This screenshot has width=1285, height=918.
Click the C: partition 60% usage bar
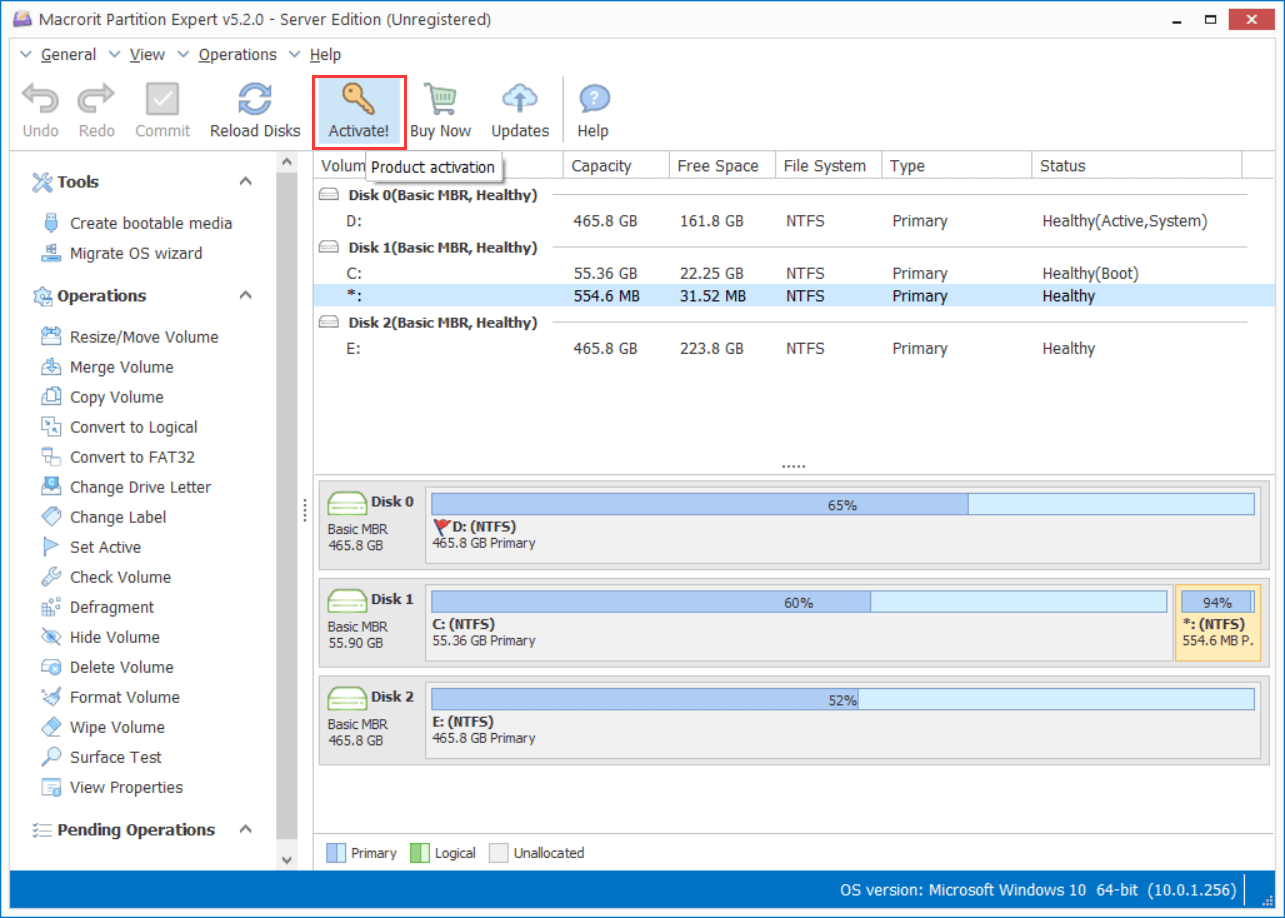[799, 602]
